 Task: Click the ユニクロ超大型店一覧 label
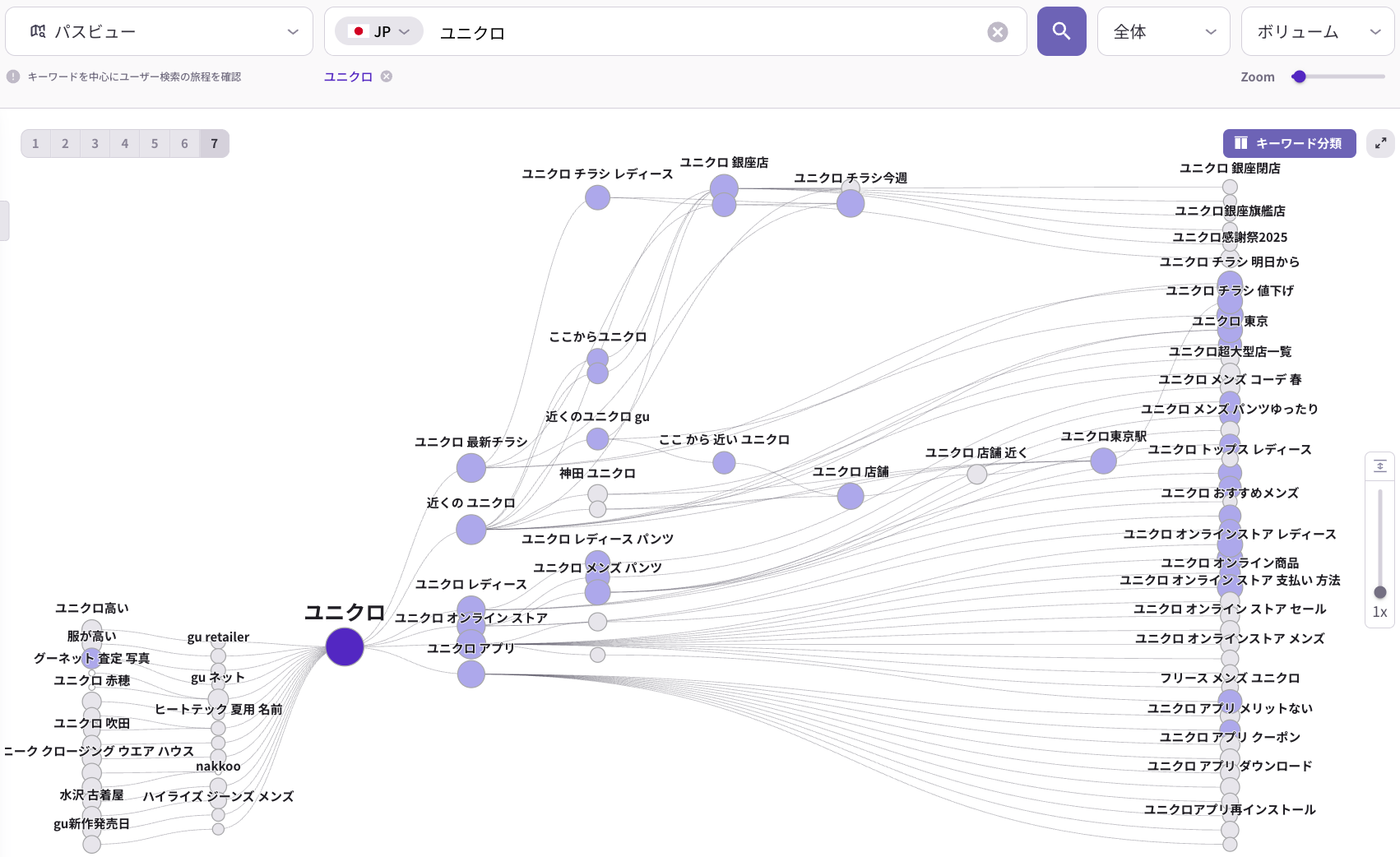pos(1230,352)
